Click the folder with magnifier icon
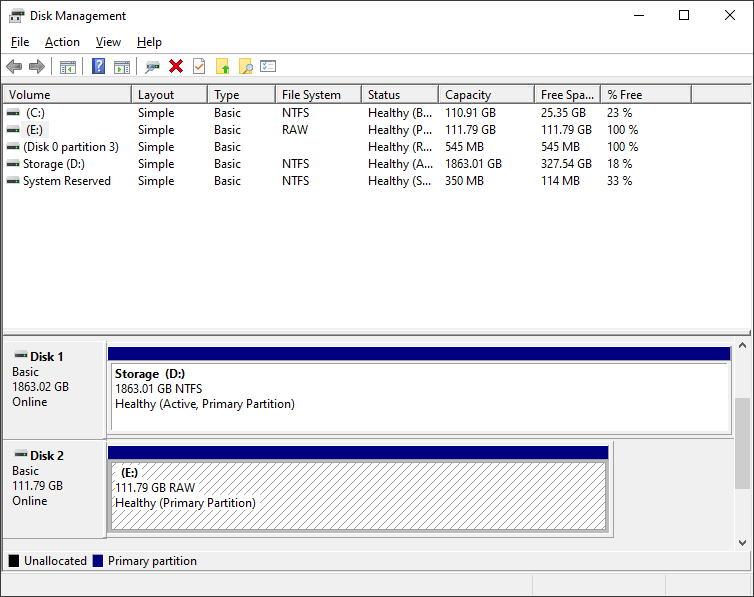This screenshot has width=754, height=597. 245,67
